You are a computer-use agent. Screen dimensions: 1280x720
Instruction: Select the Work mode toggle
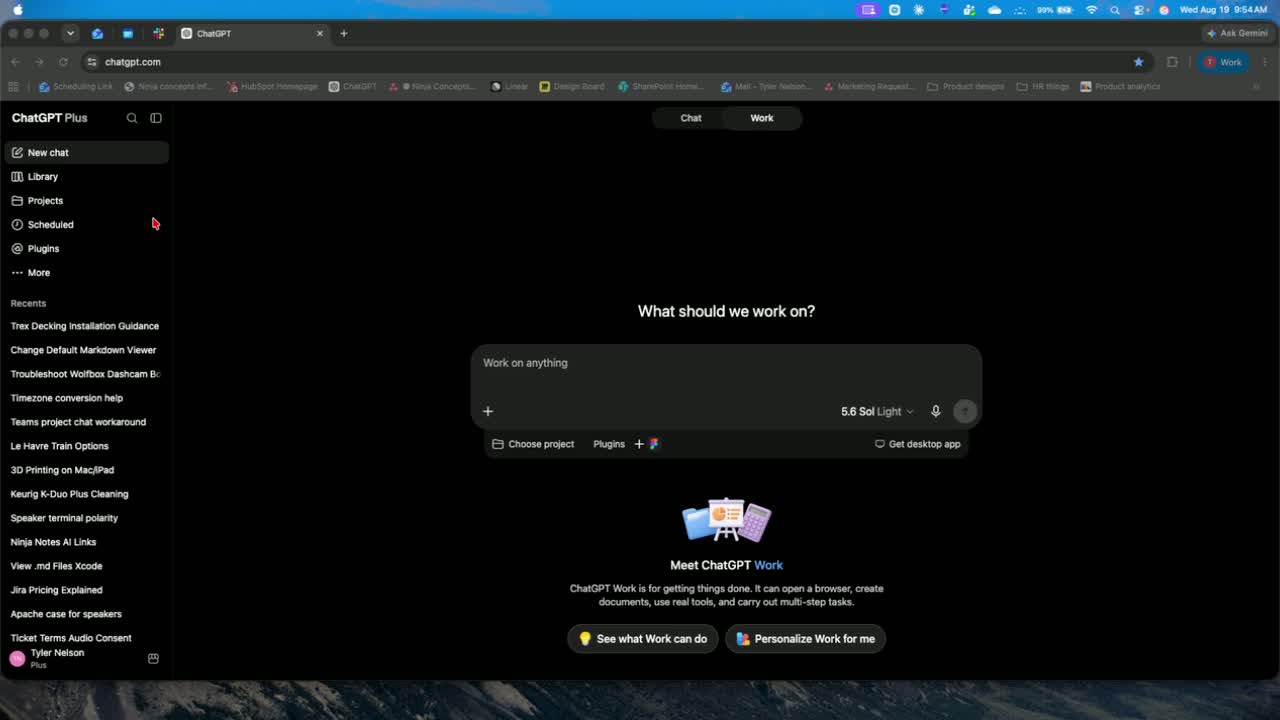[x=762, y=118]
